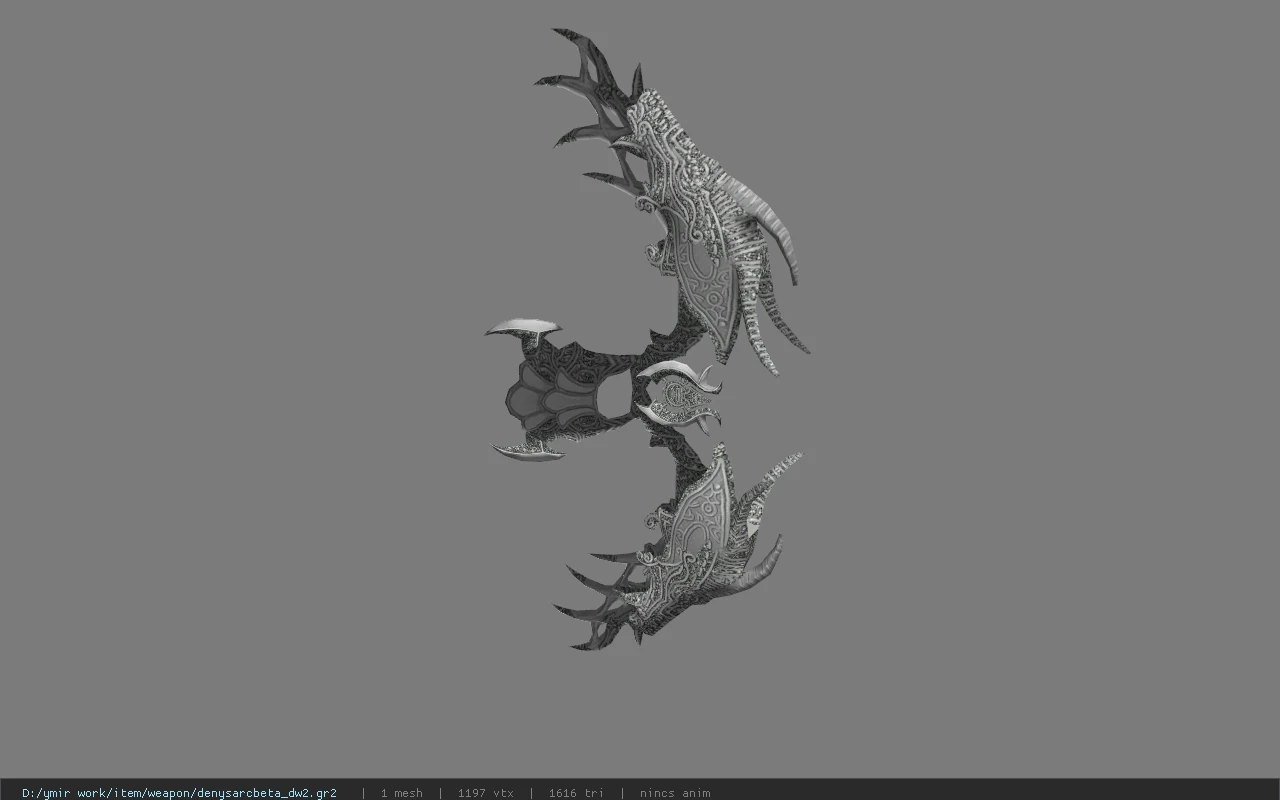Screen dimensions: 1280x800
Task: Click the '1 mesh' status entry
Action: pos(401,793)
